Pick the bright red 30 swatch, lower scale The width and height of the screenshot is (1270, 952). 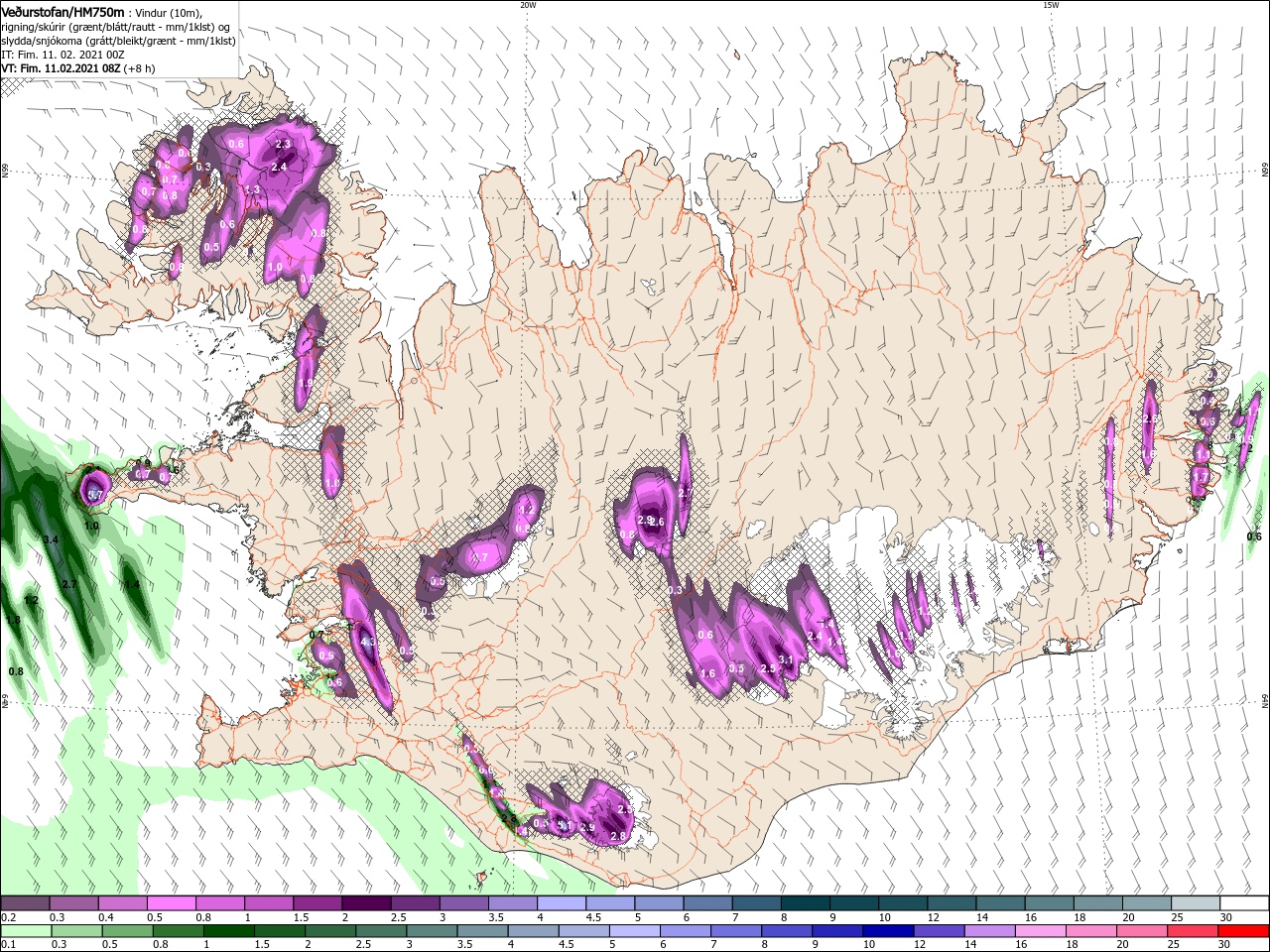tap(1244, 931)
